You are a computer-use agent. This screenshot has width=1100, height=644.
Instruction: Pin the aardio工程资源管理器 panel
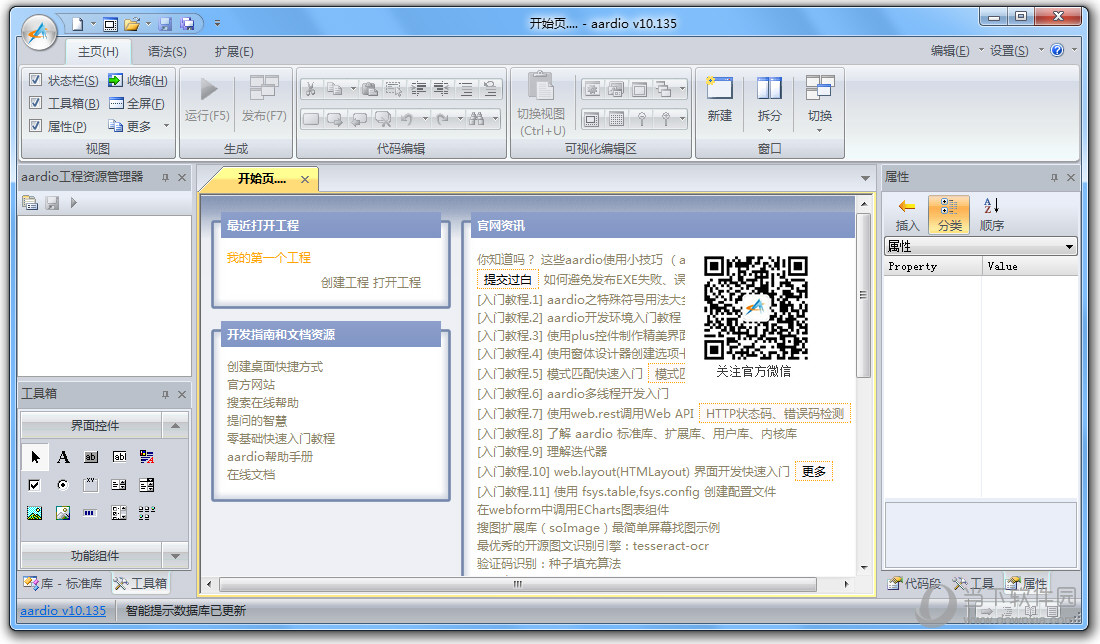166,177
